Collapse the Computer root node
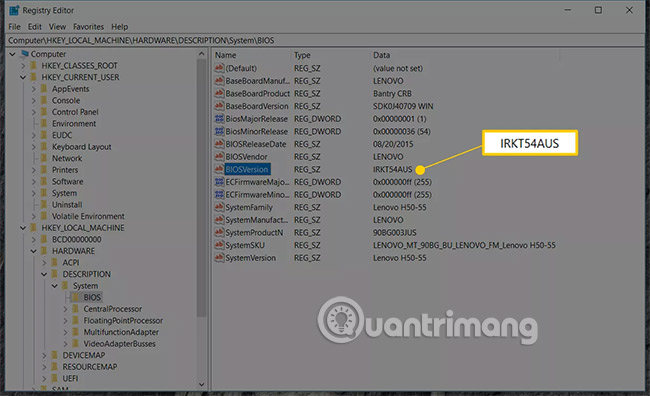 tap(12, 54)
